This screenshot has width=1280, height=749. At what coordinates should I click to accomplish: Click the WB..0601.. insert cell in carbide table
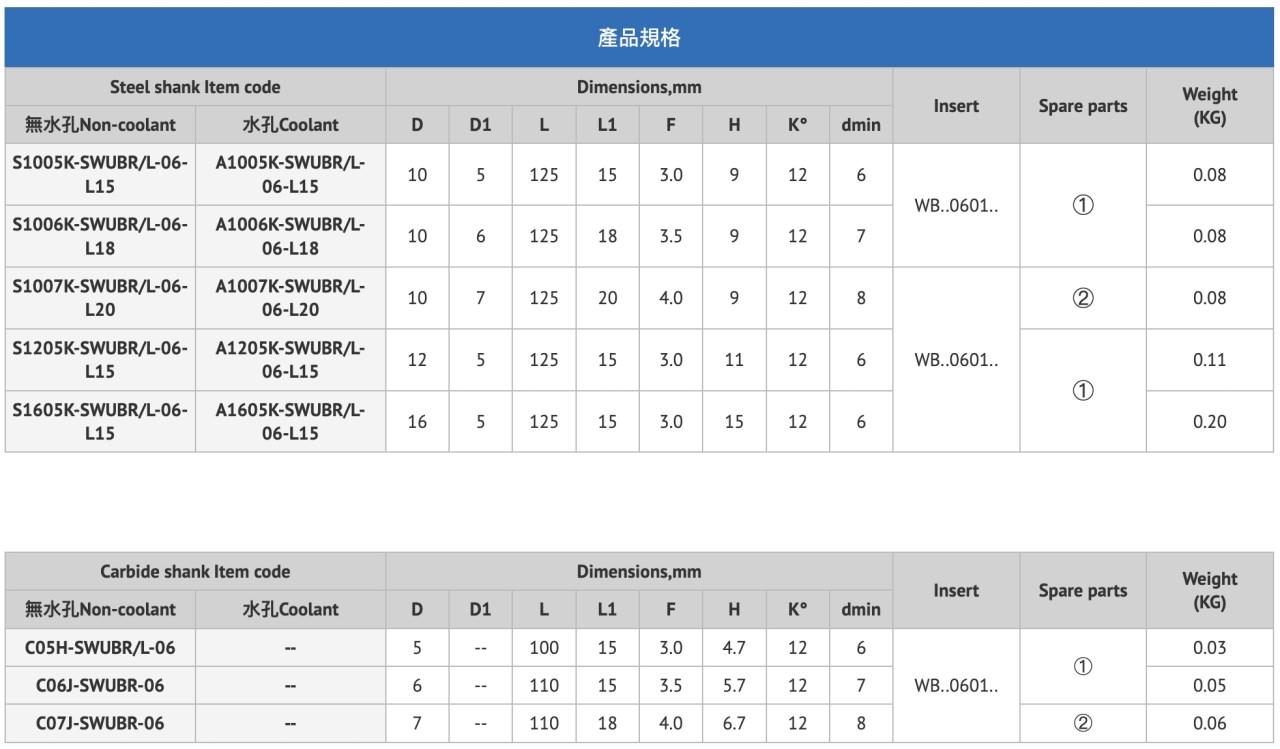956,685
